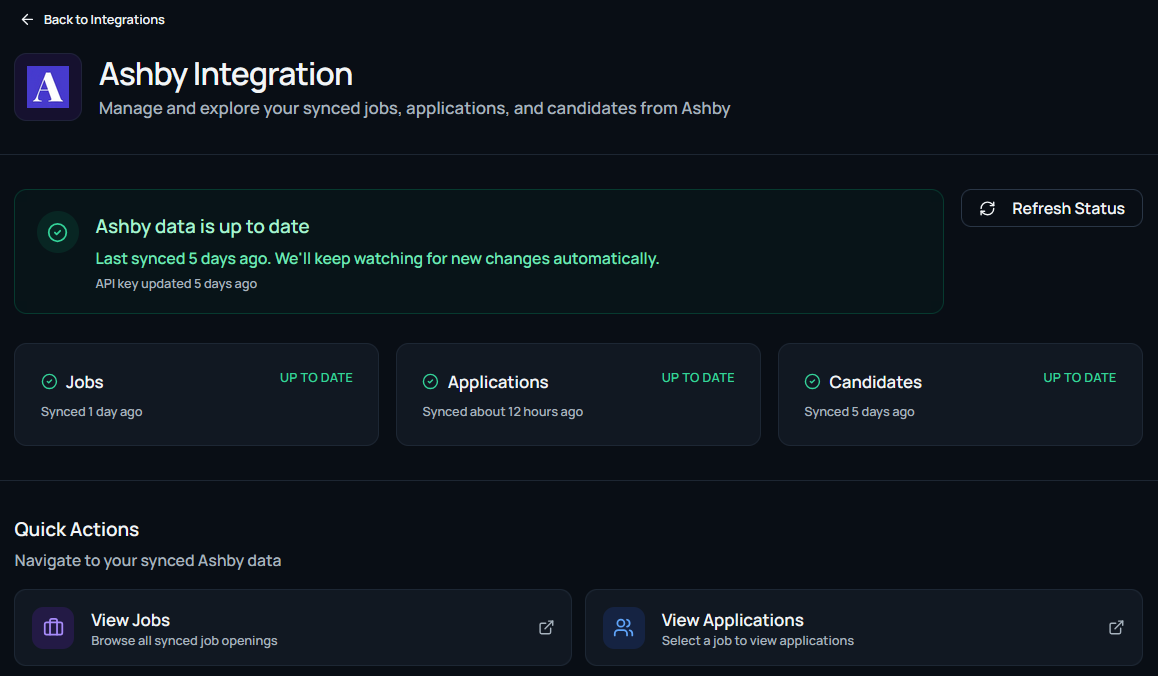Click the people icon for View Applications
This screenshot has height=676, width=1158.
[624, 628]
